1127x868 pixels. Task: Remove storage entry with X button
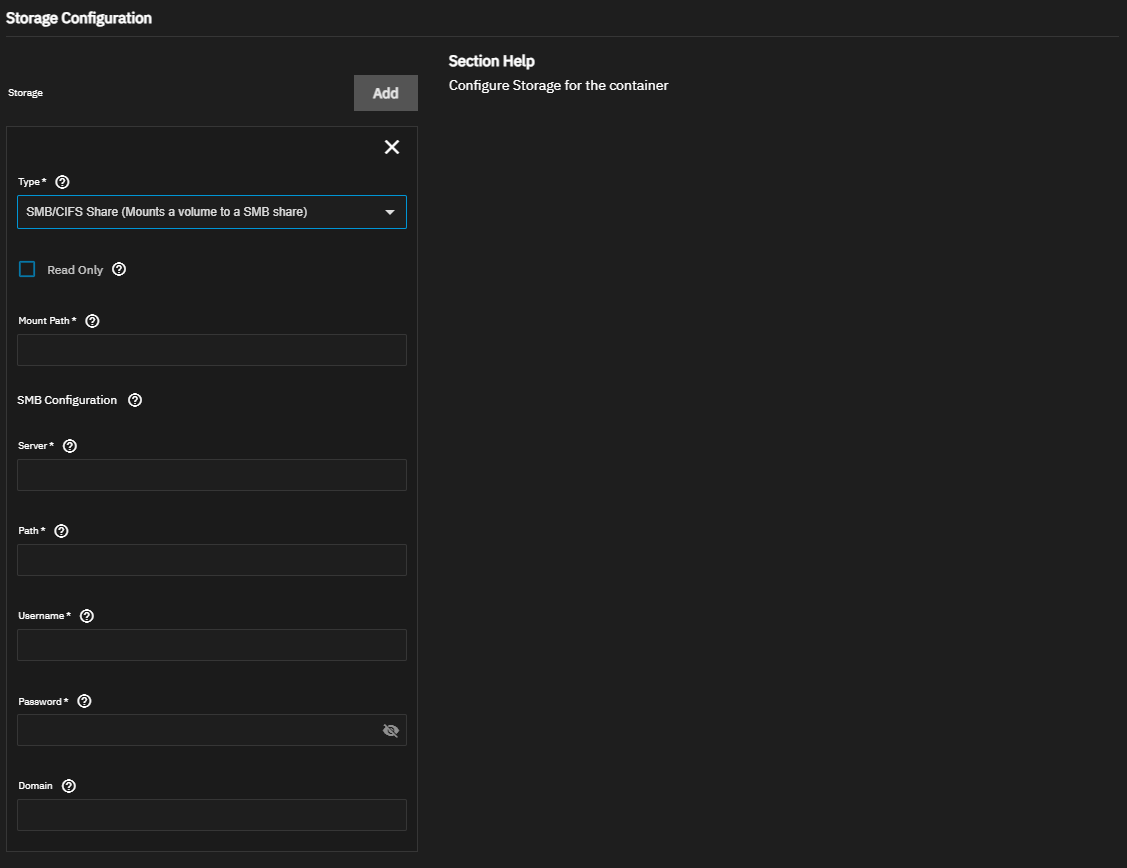coord(392,147)
